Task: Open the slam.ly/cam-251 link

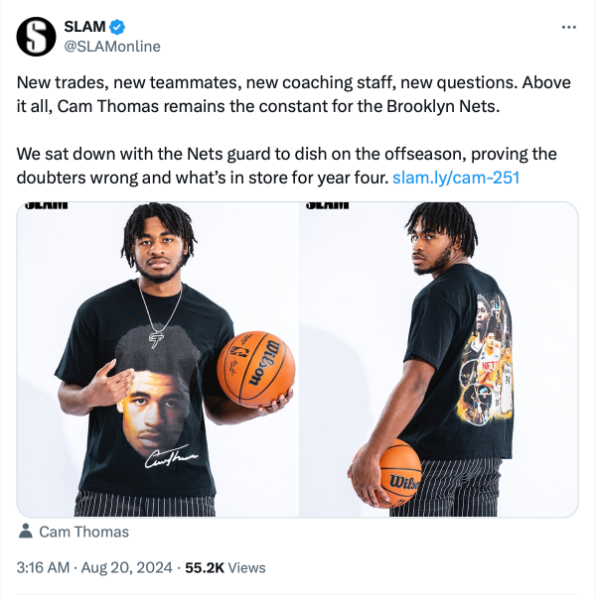Action: pos(456,177)
